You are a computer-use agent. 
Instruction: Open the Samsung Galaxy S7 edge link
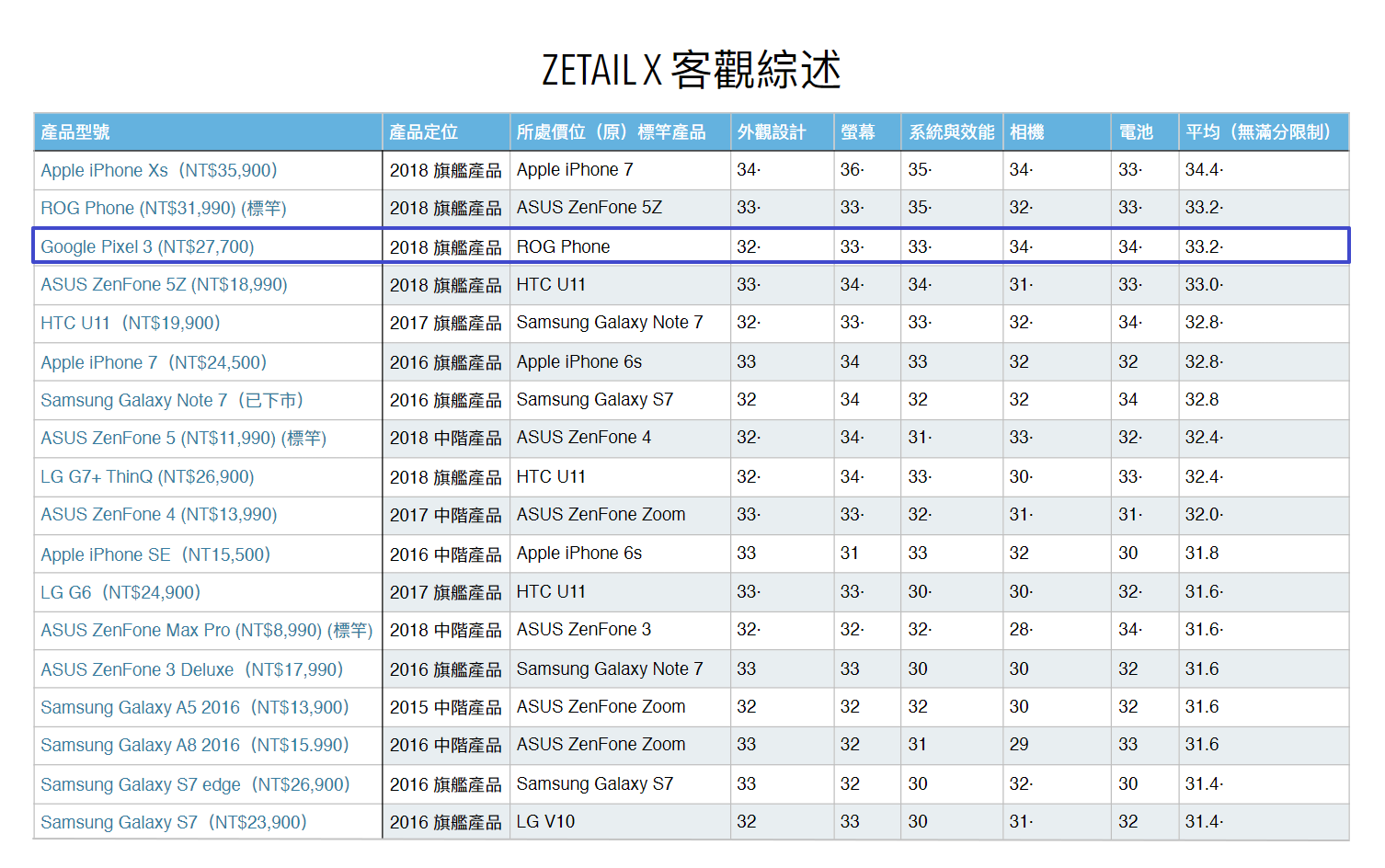pyautogui.click(x=195, y=784)
